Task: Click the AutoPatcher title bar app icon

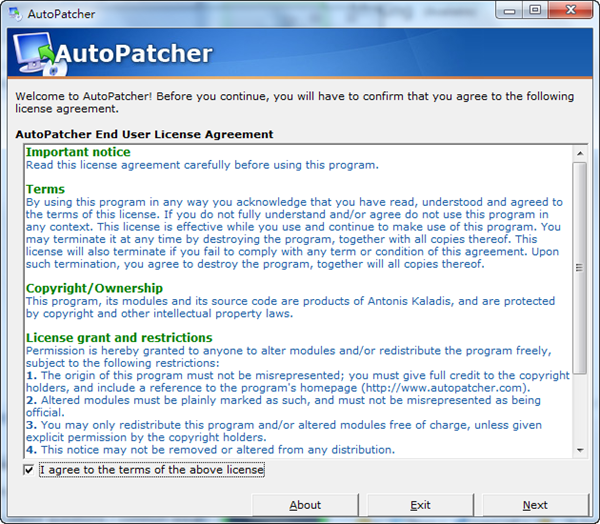Action: pyautogui.click(x=15, y=11)
